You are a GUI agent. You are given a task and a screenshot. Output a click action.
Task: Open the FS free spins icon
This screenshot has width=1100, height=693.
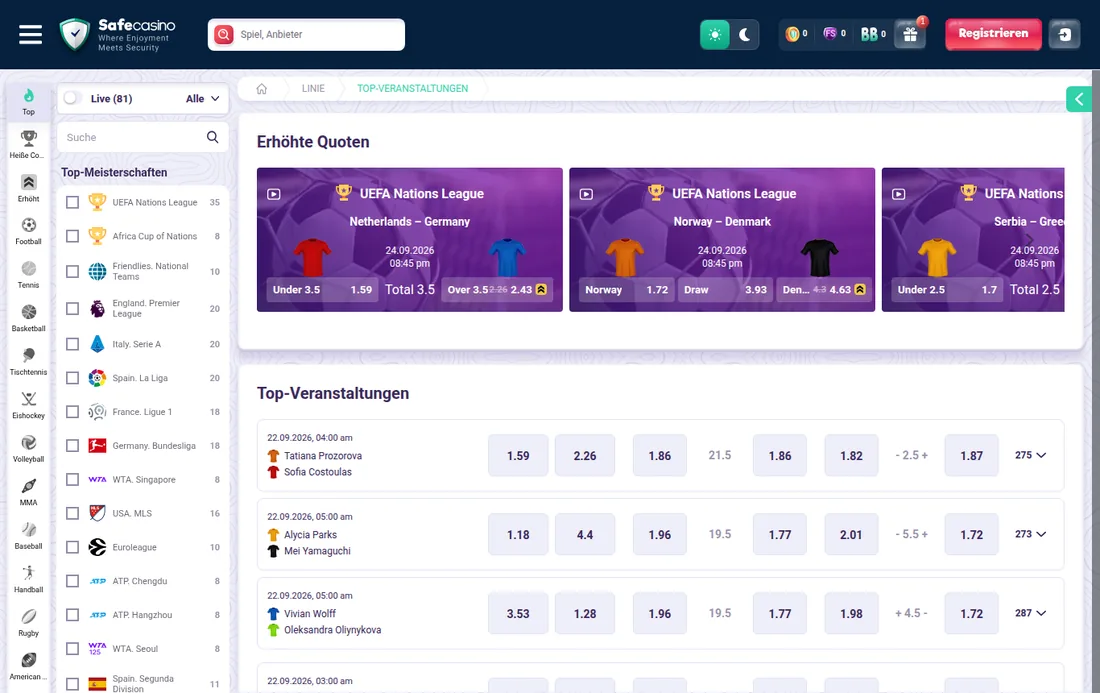(830, 34)
